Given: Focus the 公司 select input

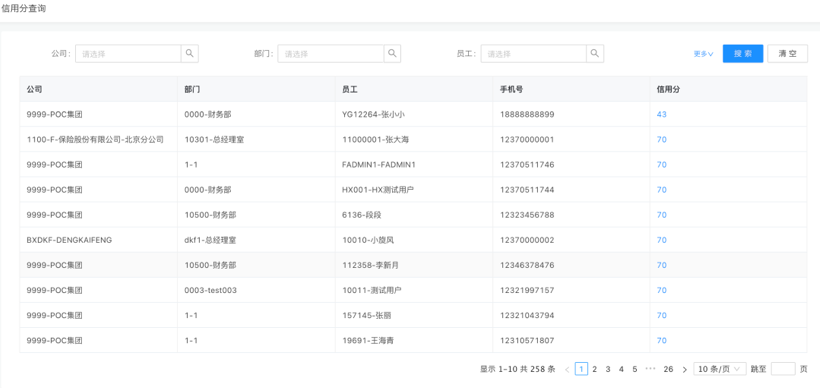Looking at the screenshot, I should pyautogui.click(x=128, y=53).
